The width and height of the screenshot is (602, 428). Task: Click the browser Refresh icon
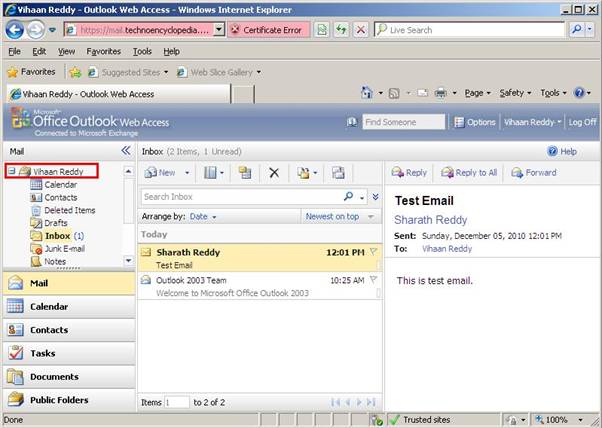point(341,30)
